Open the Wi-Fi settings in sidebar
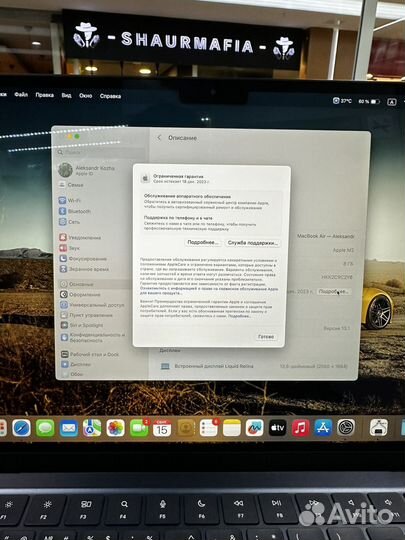The image size is (405, 540). click(70, 200)
